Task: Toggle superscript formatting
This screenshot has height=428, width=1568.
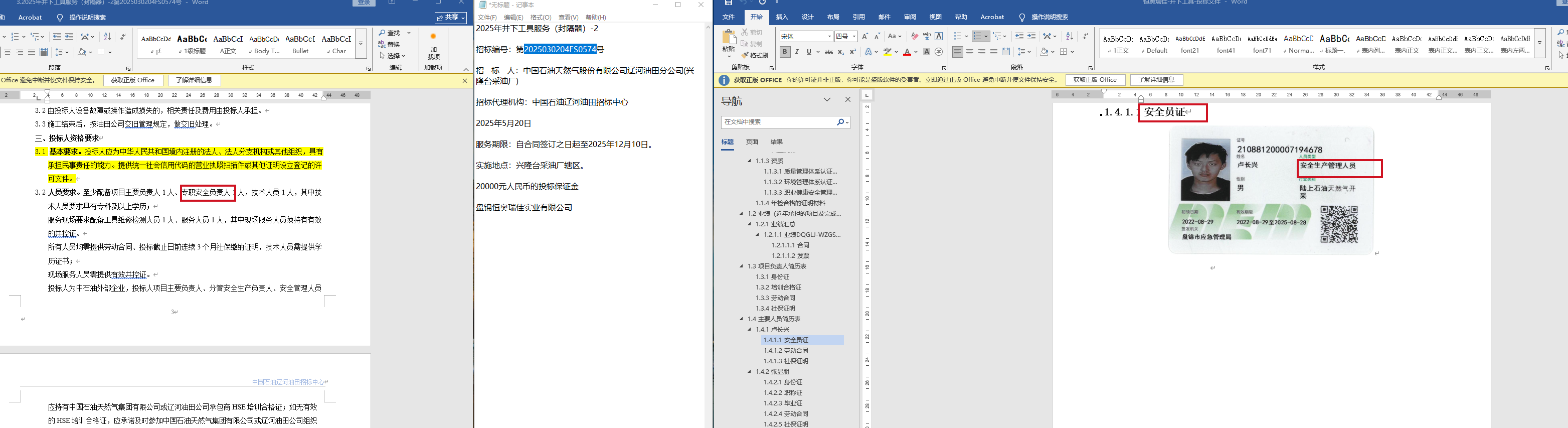Action: point(853,52)
